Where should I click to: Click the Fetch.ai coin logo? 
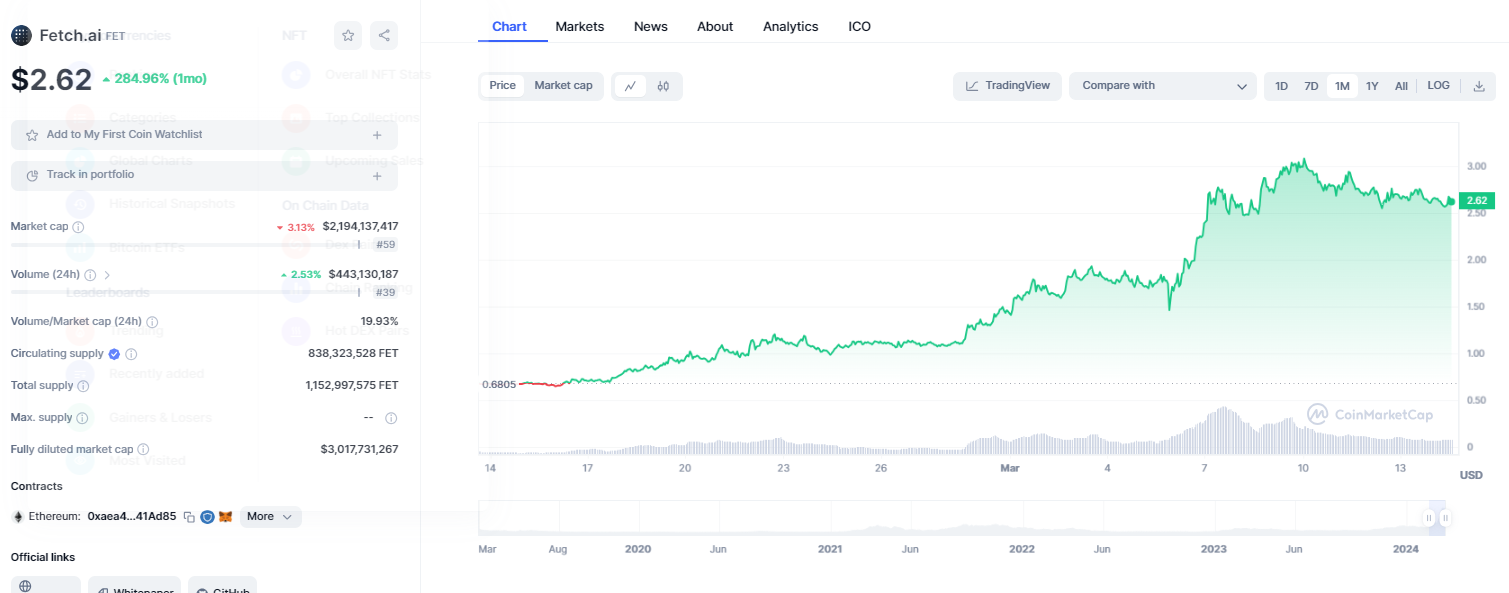[21, 35]
